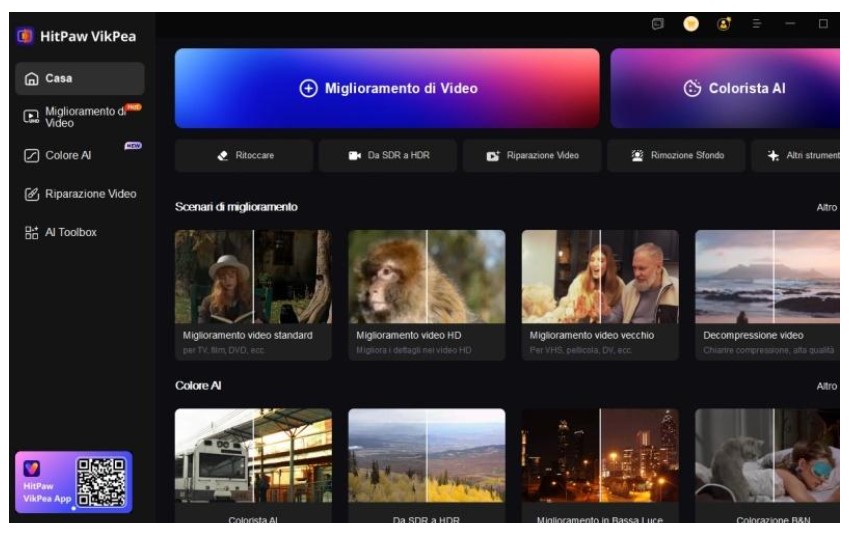Open Da SDR a HDR landscape thumbnail

[x=427, y=455]
